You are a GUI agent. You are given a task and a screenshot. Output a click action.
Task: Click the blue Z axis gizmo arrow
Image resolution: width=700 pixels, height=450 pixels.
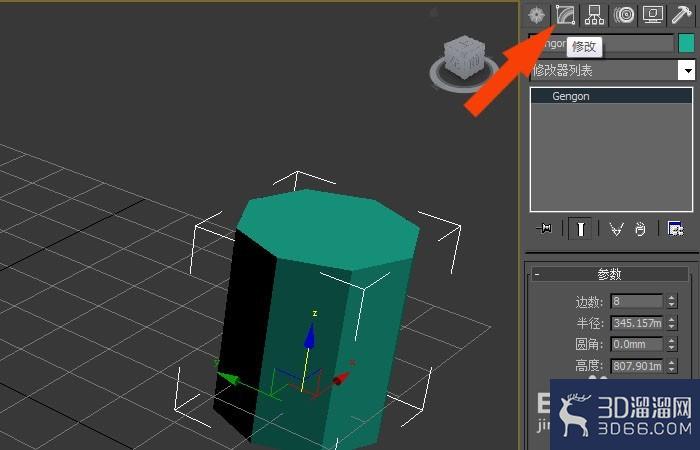point(309,335)
